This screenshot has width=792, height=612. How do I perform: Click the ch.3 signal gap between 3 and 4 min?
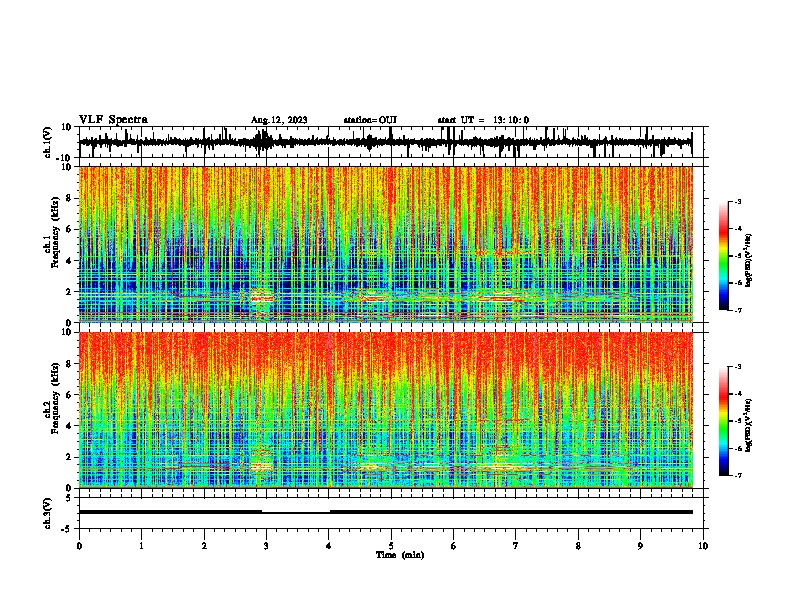296,513
